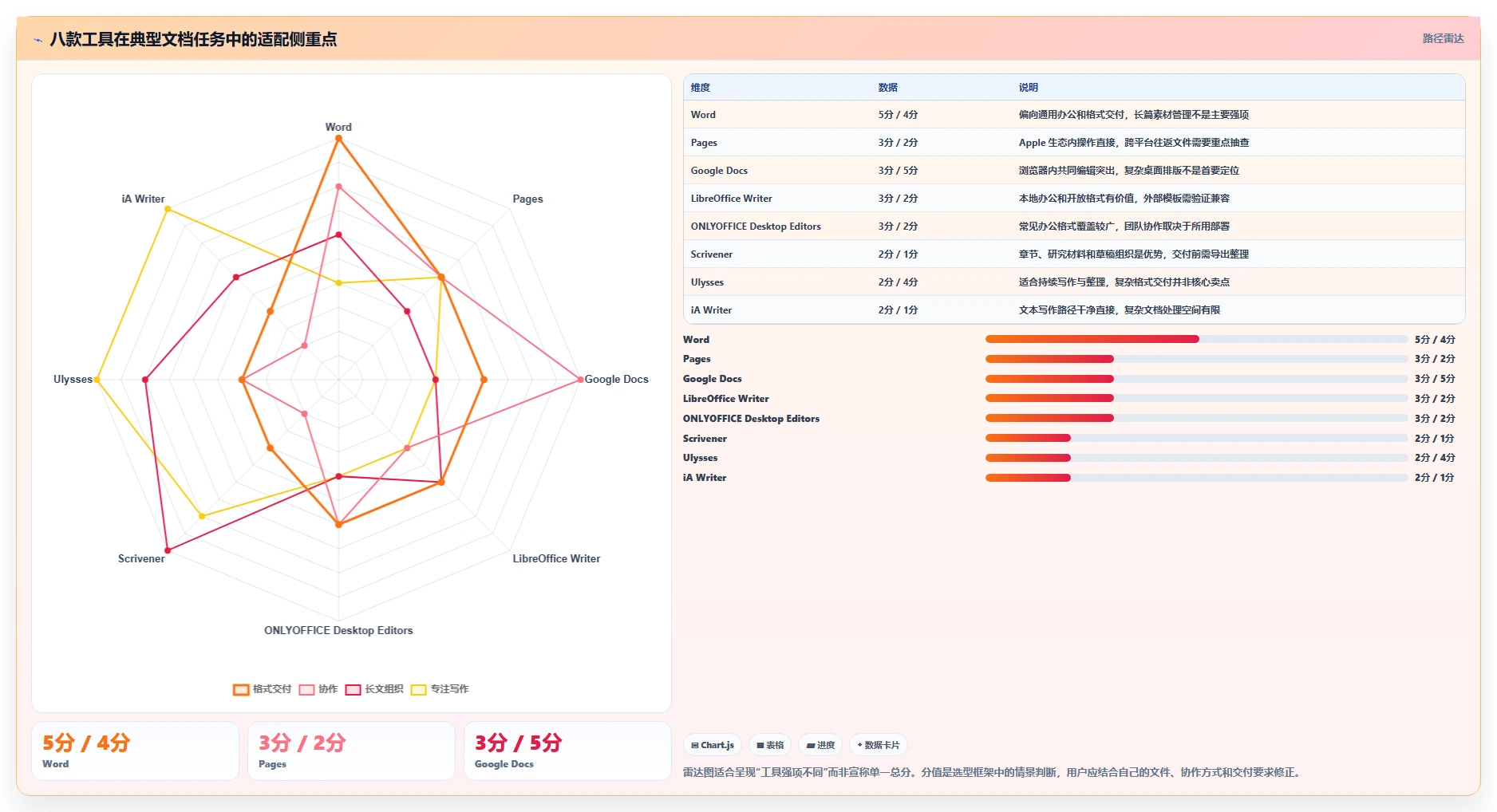
Task: Open the Word 5分 / 4分 data card
Action: coord(135,751)
